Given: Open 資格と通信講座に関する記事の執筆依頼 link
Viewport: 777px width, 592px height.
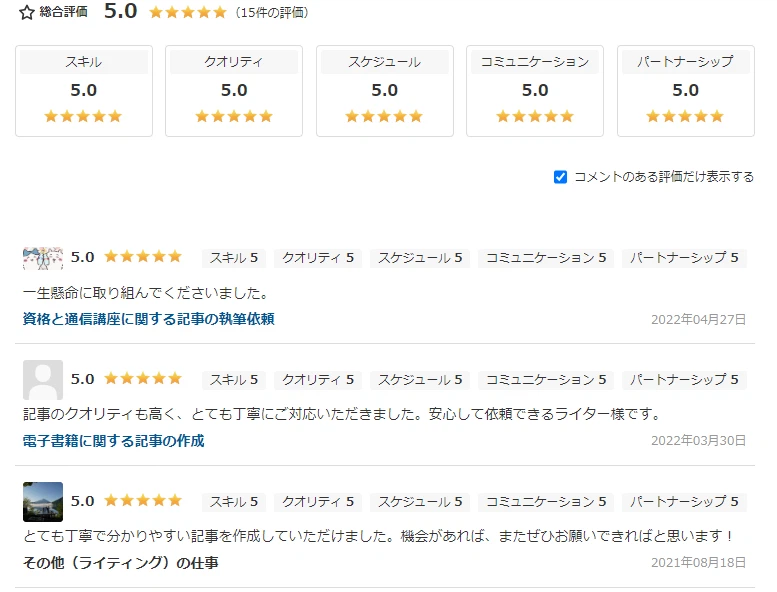Looking at the screenshot, I should [148, 319].
